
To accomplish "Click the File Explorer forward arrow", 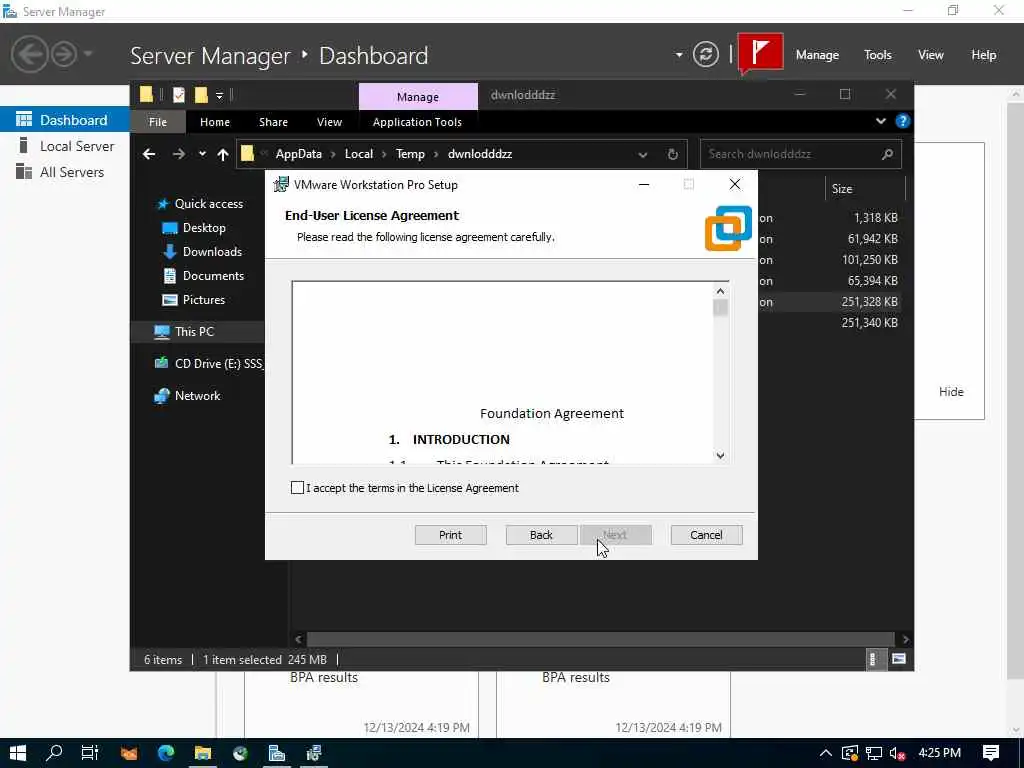I will coord(178,154).
